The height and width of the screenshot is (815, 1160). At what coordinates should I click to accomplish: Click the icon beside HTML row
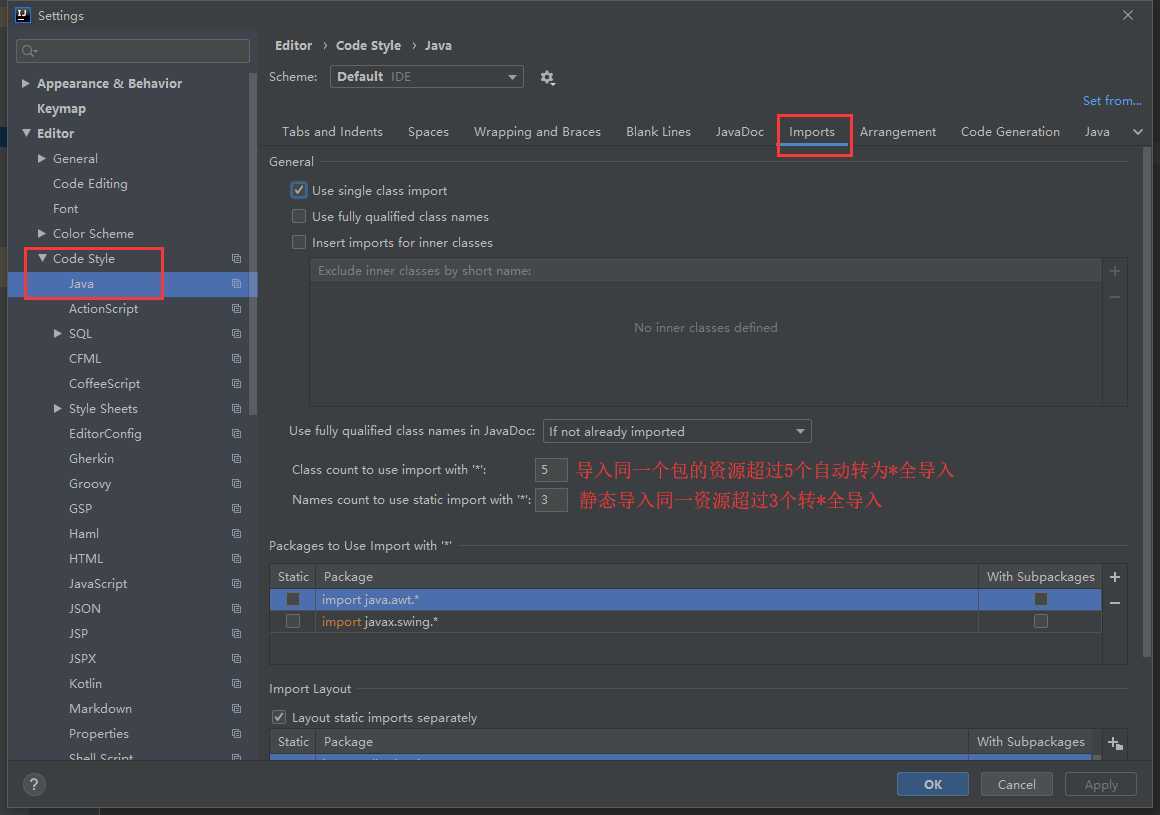[236, 559]
